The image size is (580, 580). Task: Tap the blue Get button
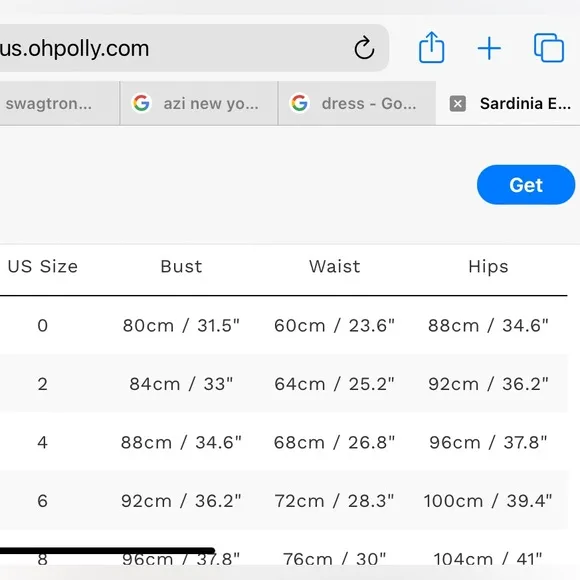[526, 185]
